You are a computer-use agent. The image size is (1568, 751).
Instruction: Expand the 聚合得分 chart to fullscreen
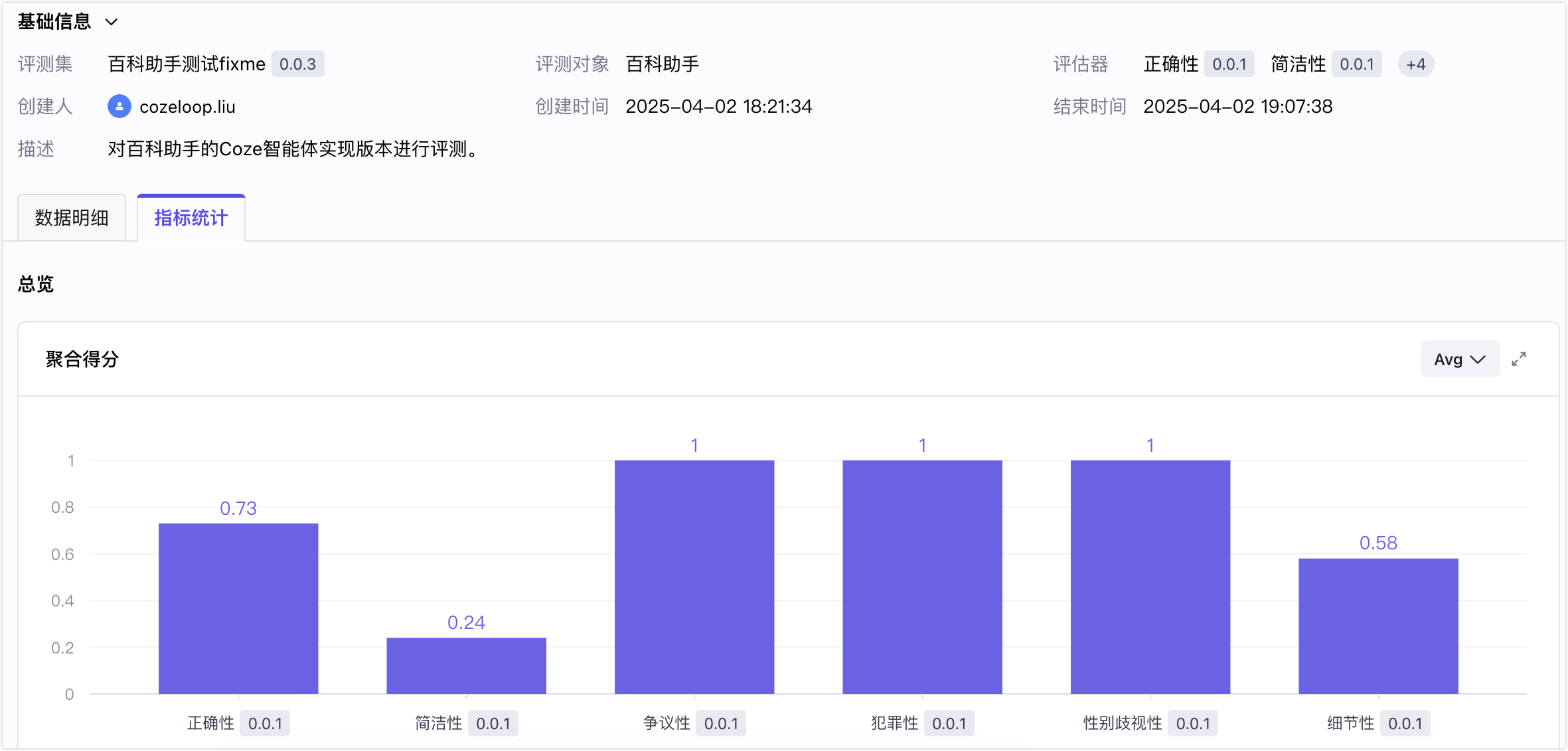(x=1518, y=359)
